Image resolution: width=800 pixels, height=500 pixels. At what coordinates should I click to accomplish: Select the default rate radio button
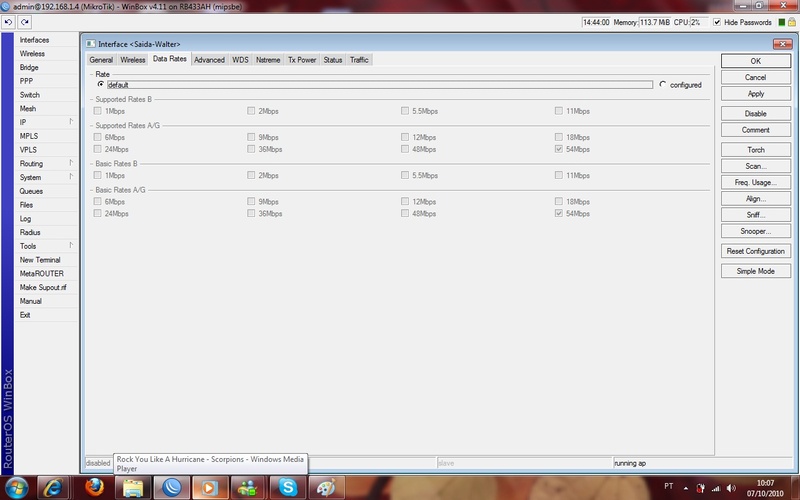[x=101, y=84]
